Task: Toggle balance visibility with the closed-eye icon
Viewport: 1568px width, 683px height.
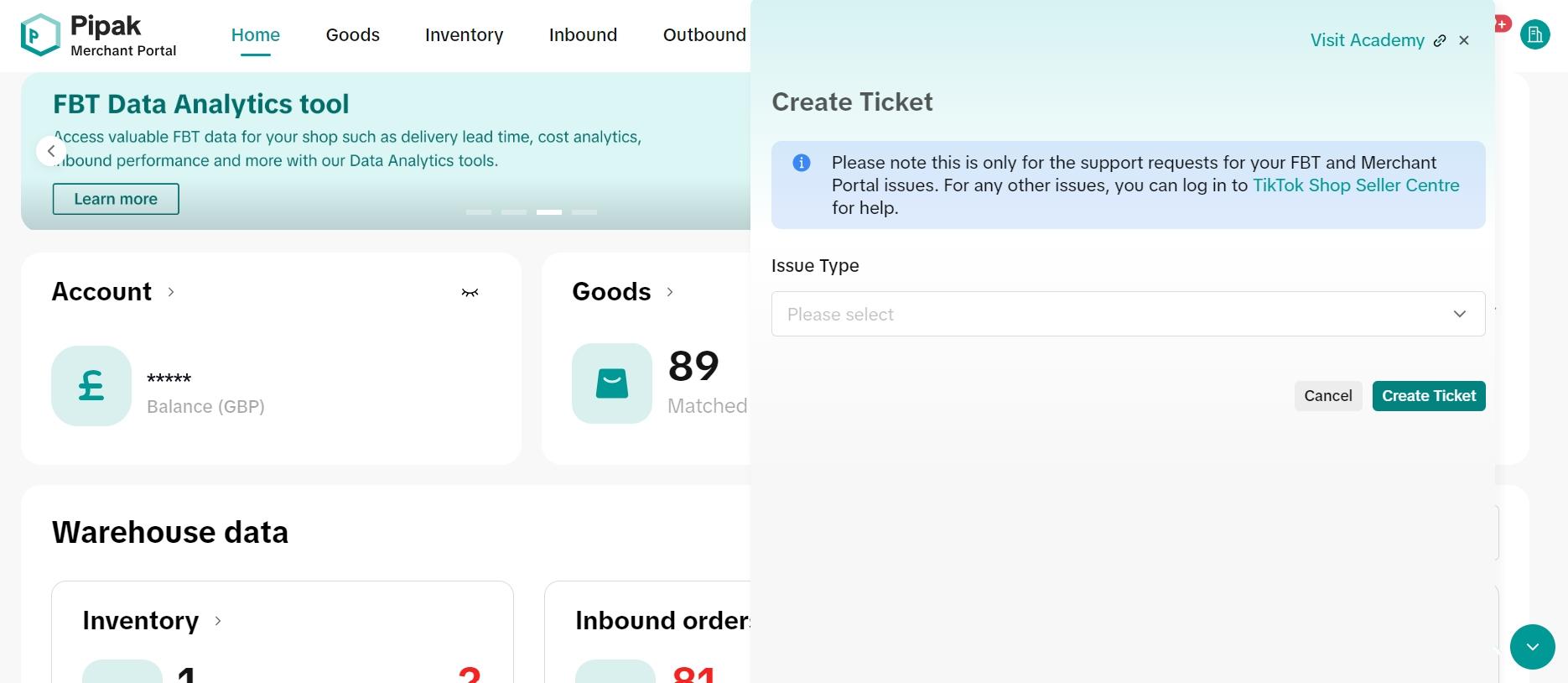Action: tap(470, 293)
